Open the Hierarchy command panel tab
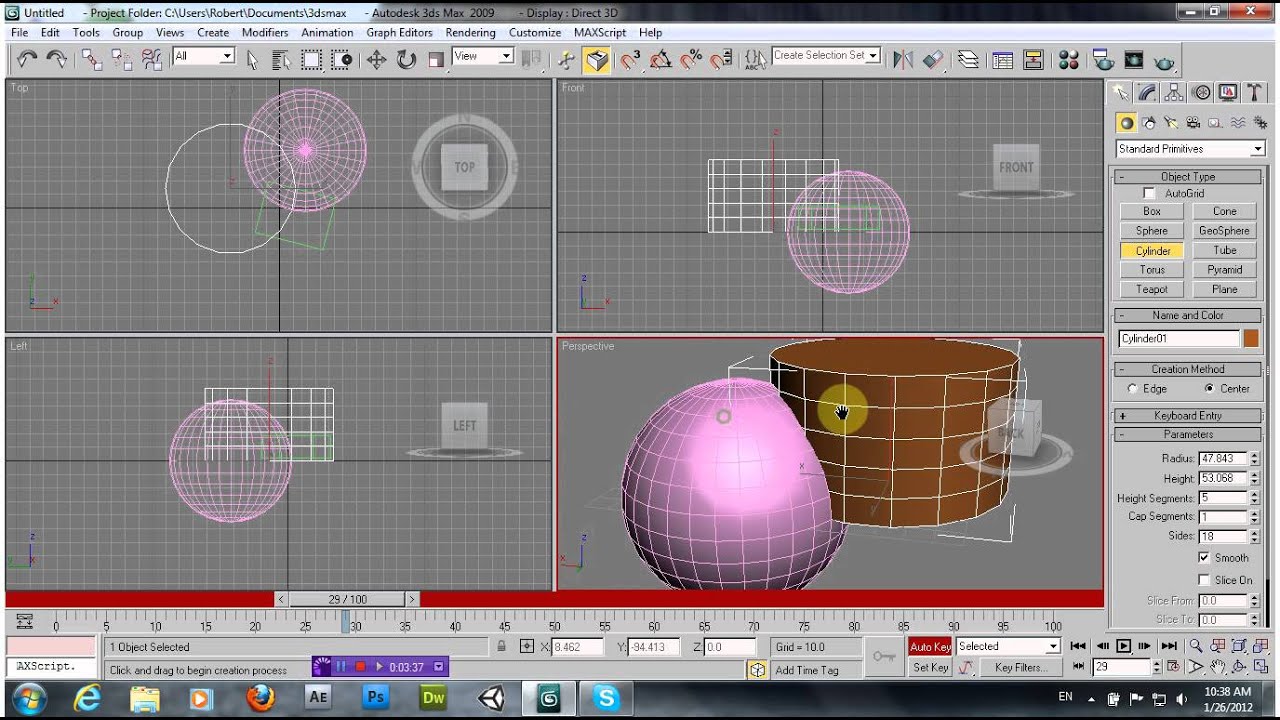The height and width of the screenshot is (720, 1280). click(x=1174, y=93)
